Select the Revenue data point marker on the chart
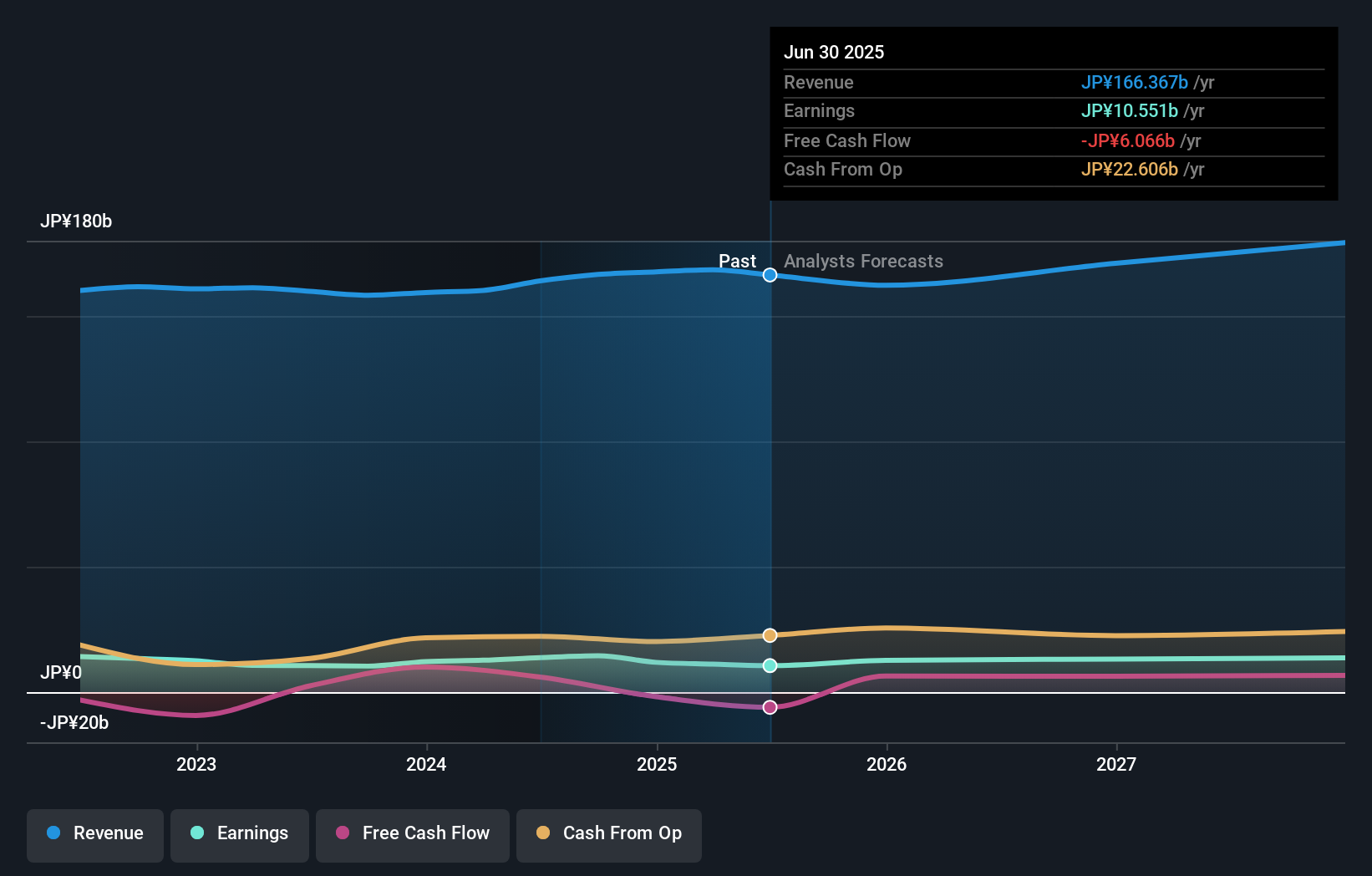 click(x=770, y=275)
